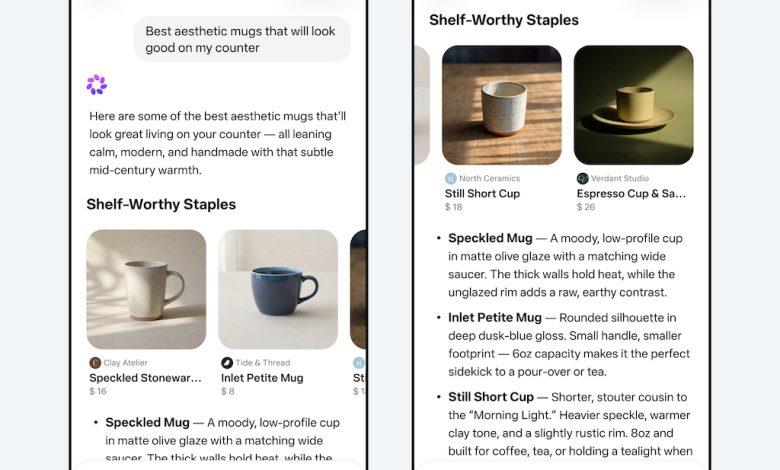Click the Still Short Cup title under photo
This screenshot has width=780, height=470.
(x=482, y=193)
